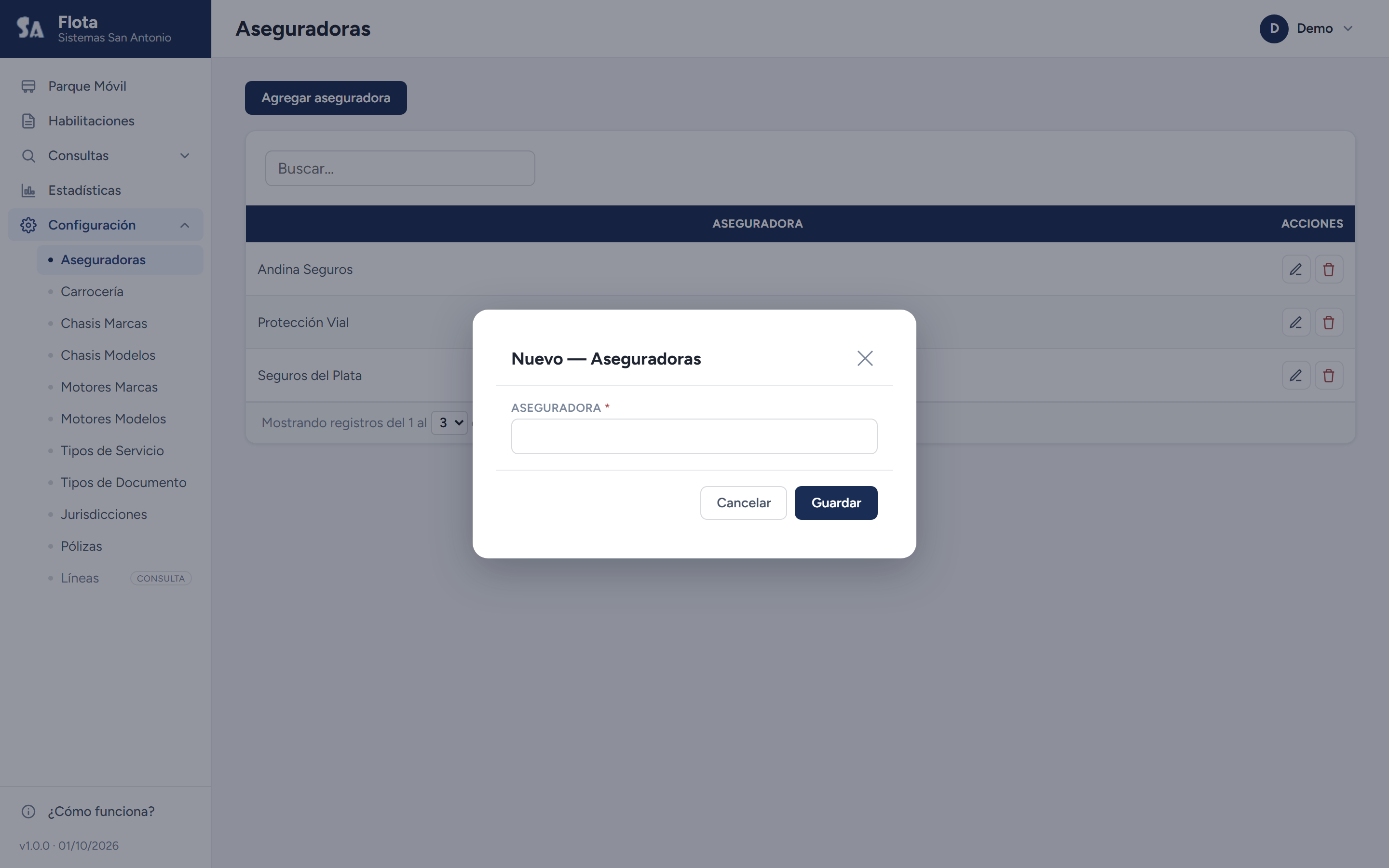Click the Estadísticas chart icon
The width and height of the screenshot is (1389, 868).
coord(28,190)
